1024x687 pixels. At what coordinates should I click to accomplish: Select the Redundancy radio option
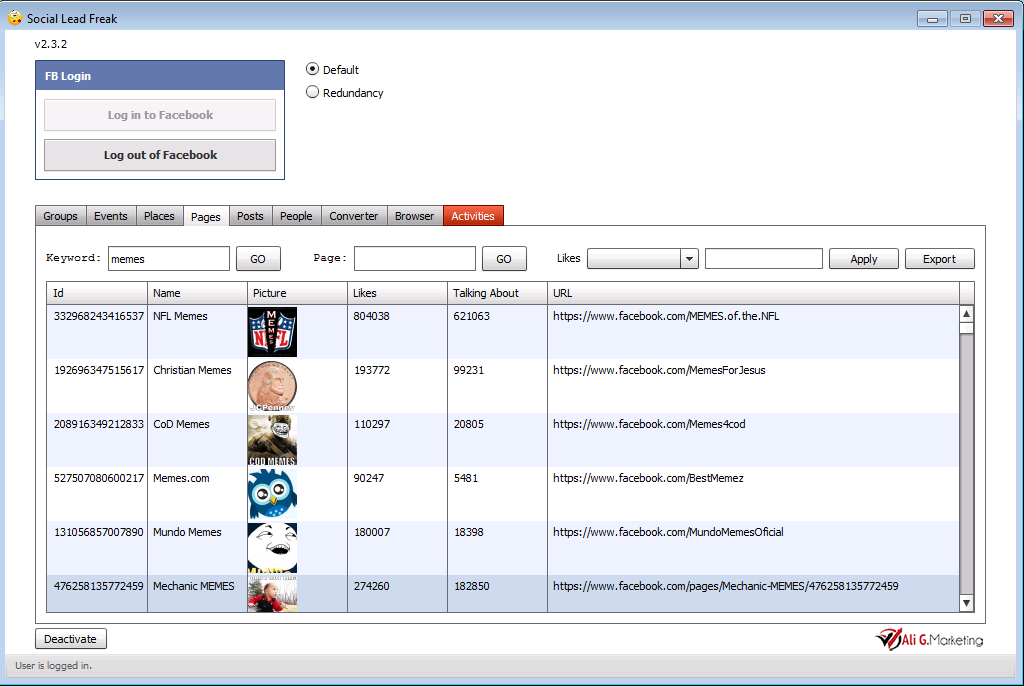pos(312,92)
